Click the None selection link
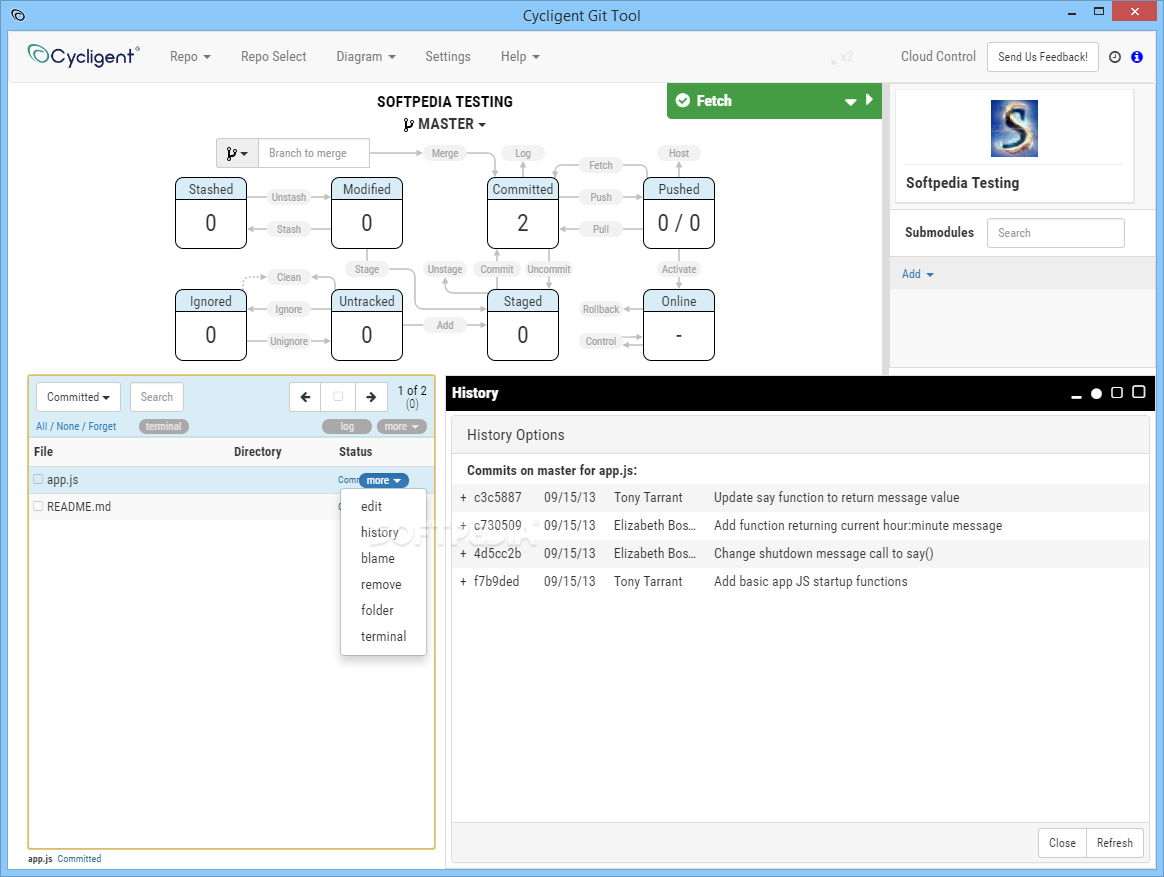Viewport: 1164px width, 877px height. (68, 426)
